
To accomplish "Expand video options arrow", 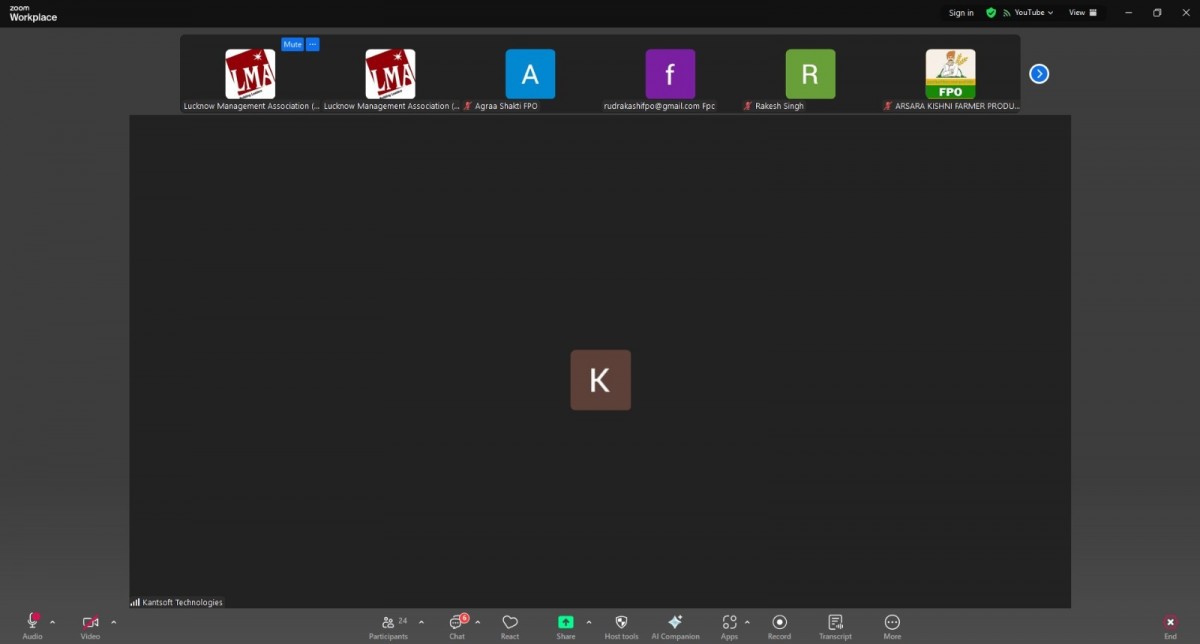I will [x=113, y=622].
